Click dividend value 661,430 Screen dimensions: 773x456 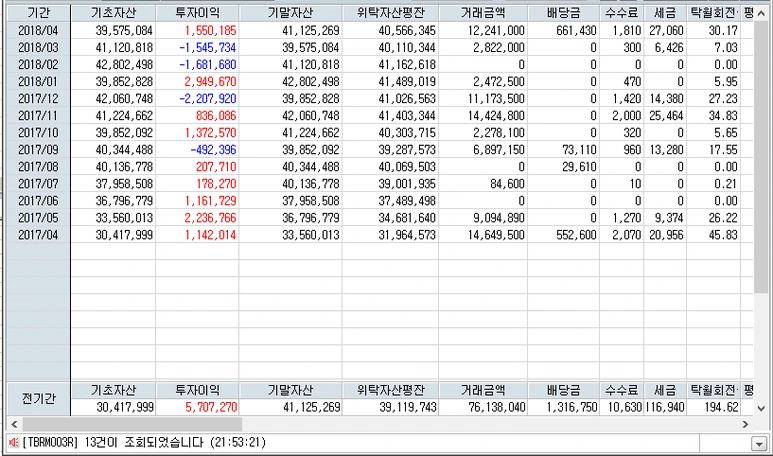[x=576, y=31]
